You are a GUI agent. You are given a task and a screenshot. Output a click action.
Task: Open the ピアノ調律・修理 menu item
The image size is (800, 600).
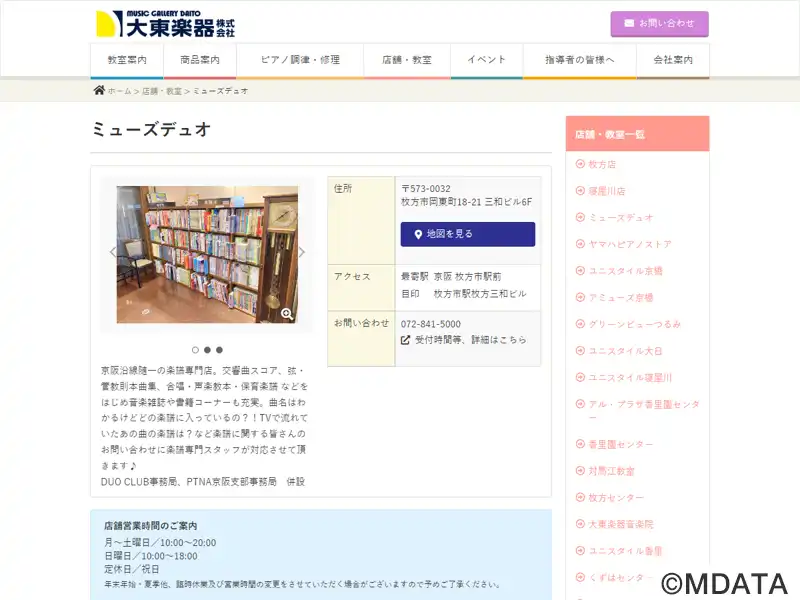300,60
